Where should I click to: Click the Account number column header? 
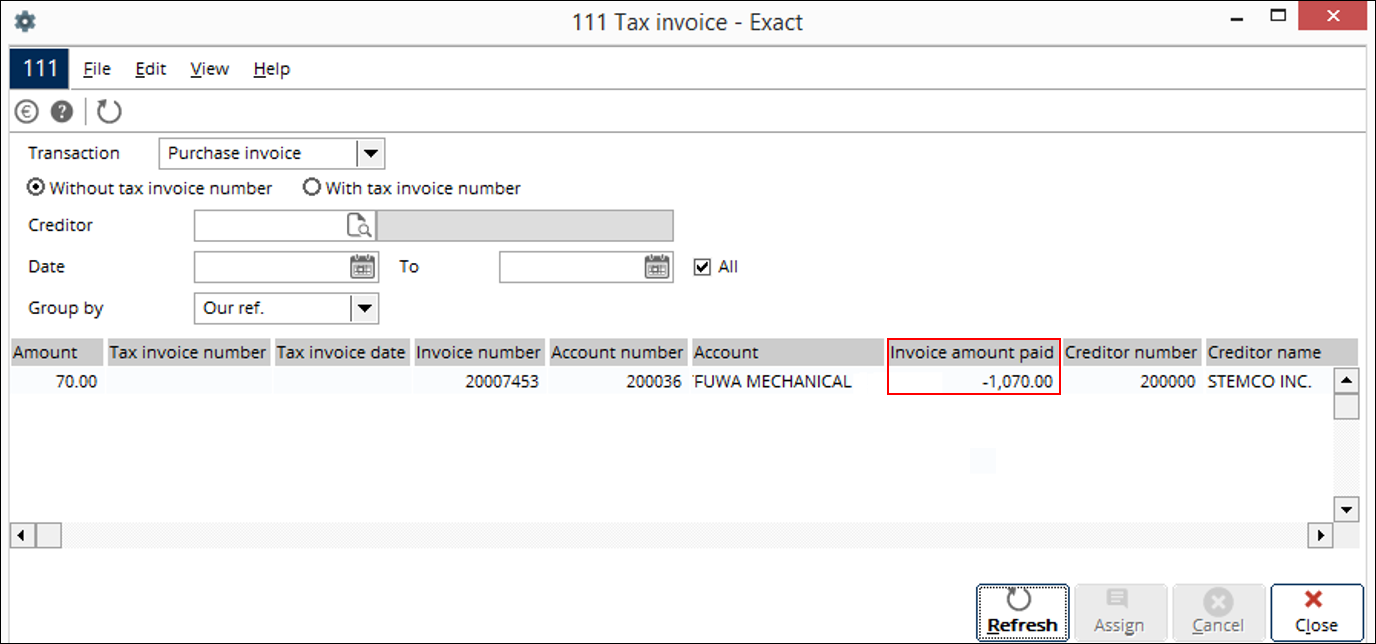pyautogui.click(x=618, y=352)
